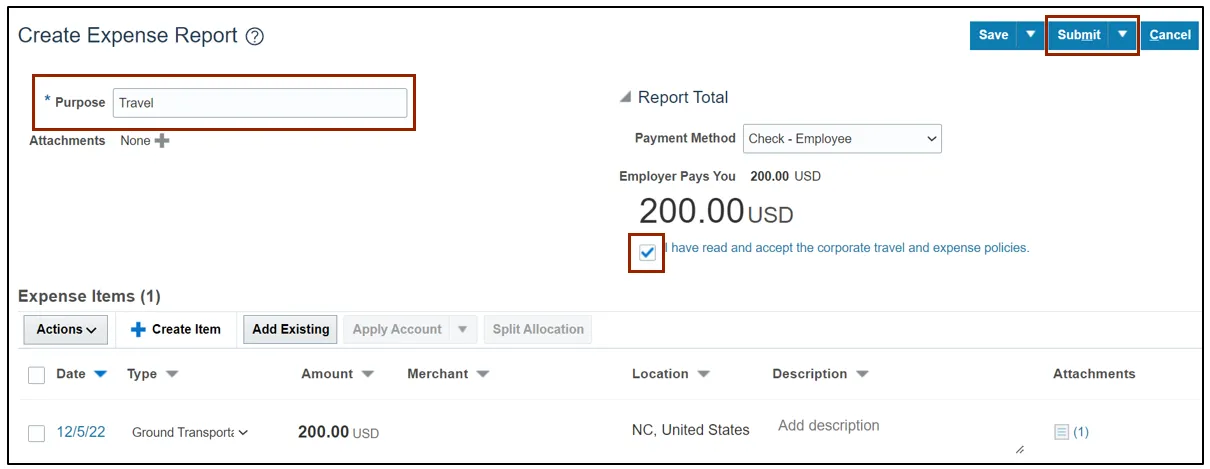This screenshot has height=469, width=1210.
Task: Click the Amount column sort arrow
Action: (x=368, y=374)
